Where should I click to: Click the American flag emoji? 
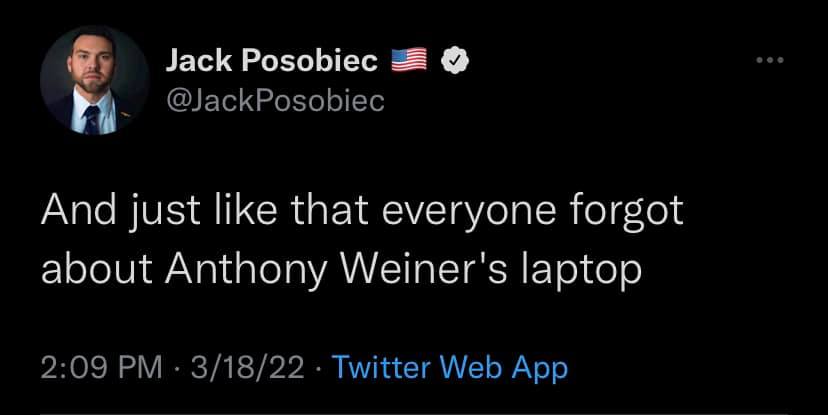point(408,62)
